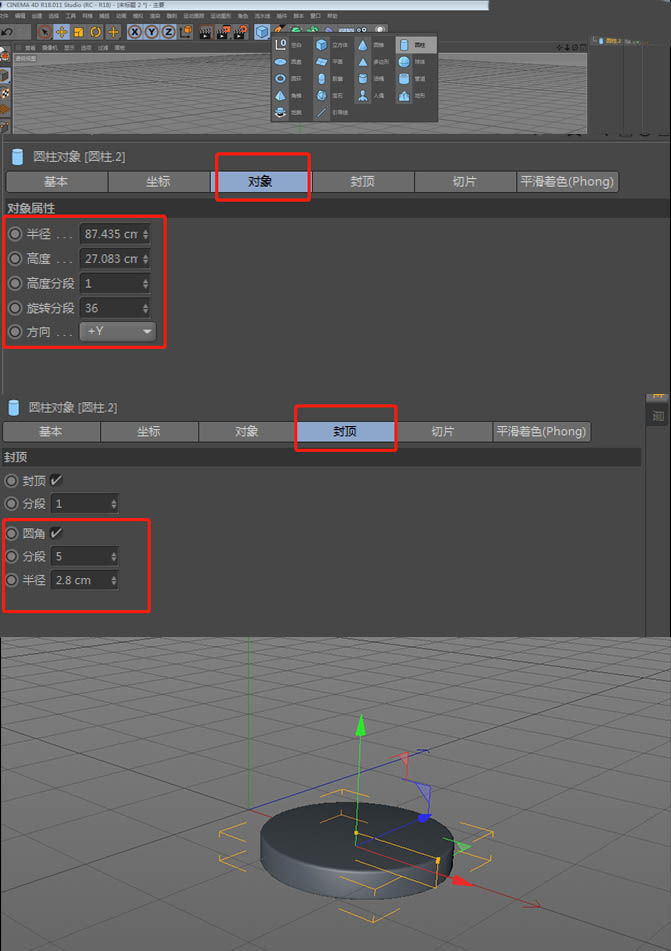Switch to 对象 tab in caps panel
671x951 pixels.
pyautogui.click(x=247, y=431)
